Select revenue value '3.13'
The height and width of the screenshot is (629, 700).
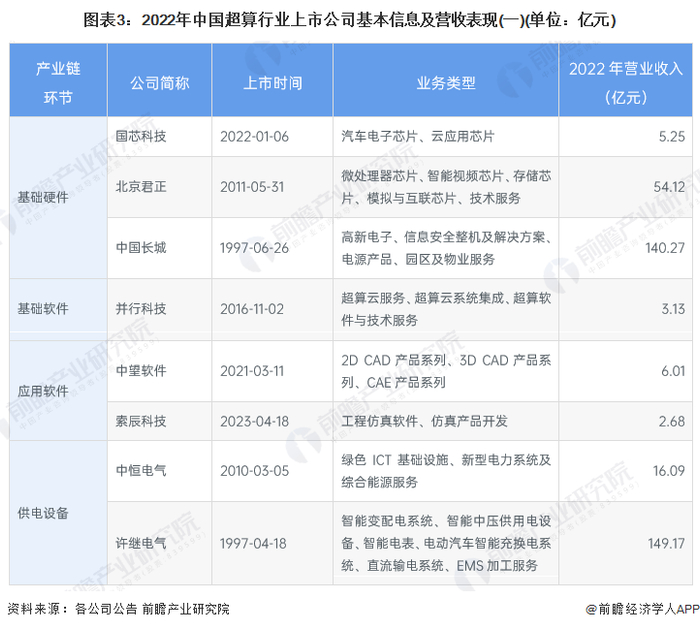673,309
